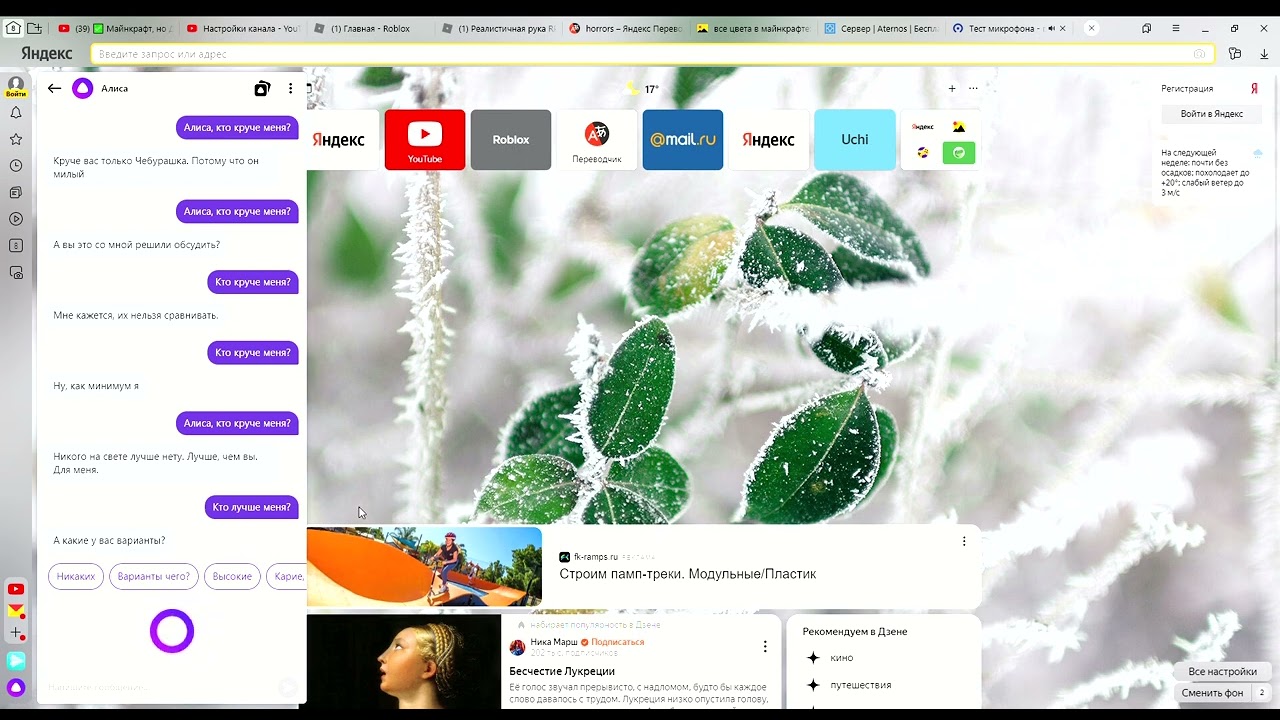Open collections icon in sidebar

16,192
